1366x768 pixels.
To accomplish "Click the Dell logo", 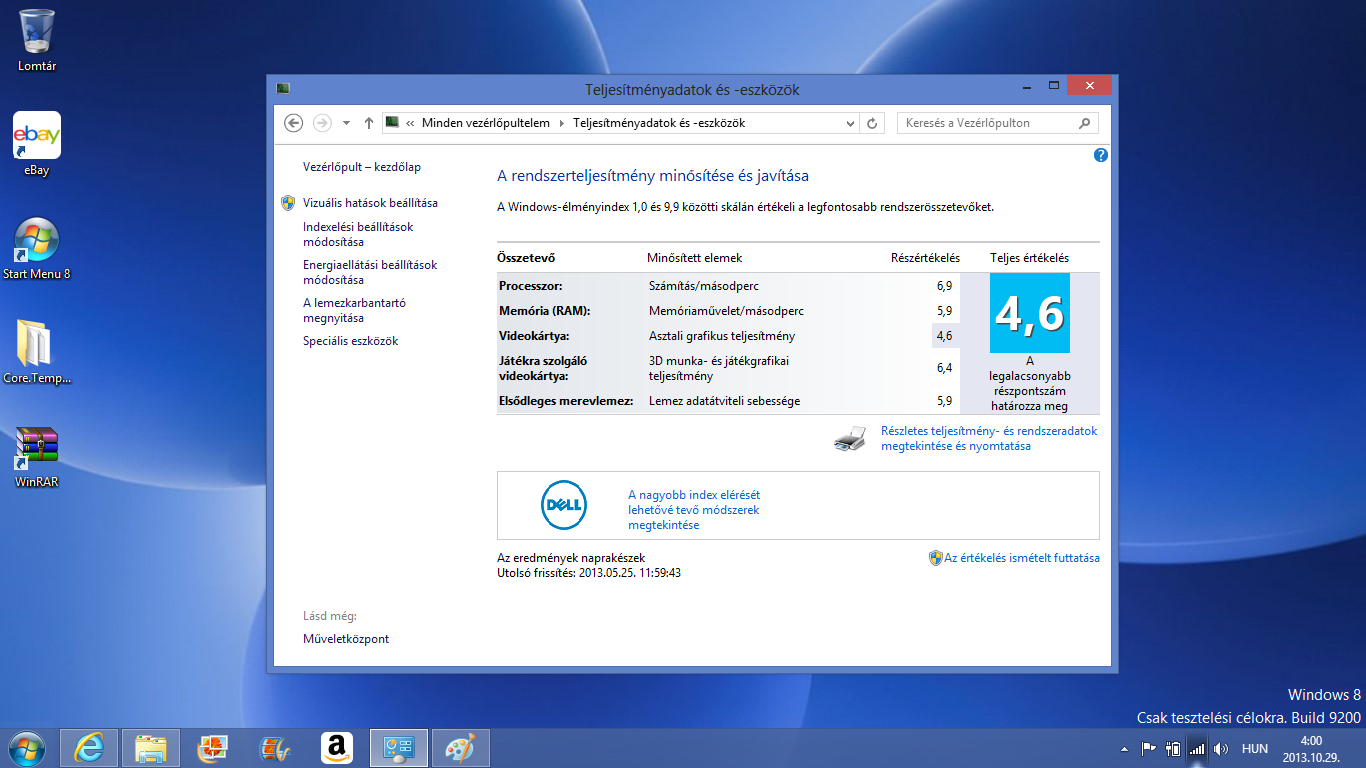I will (x=563, y=505).
